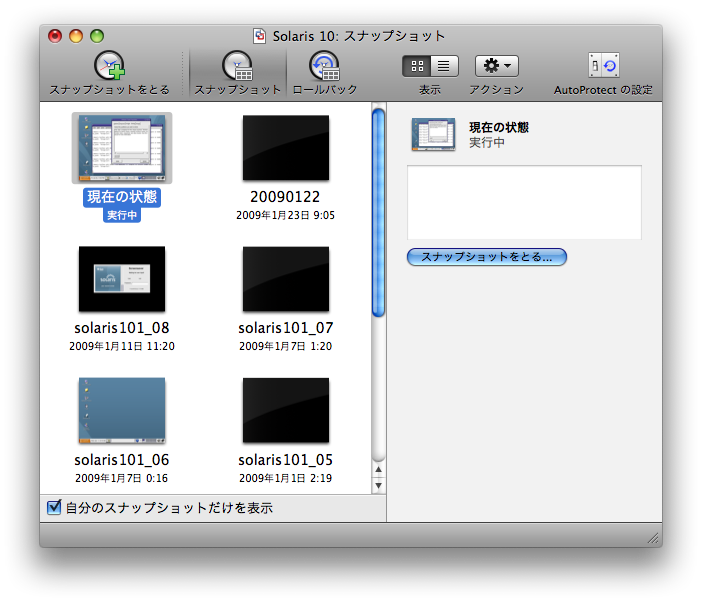This screenshot has width=702, height=602.
Task: Select the solaris101_05 snapshot thumbnail
Action: (x=286, y=410)
